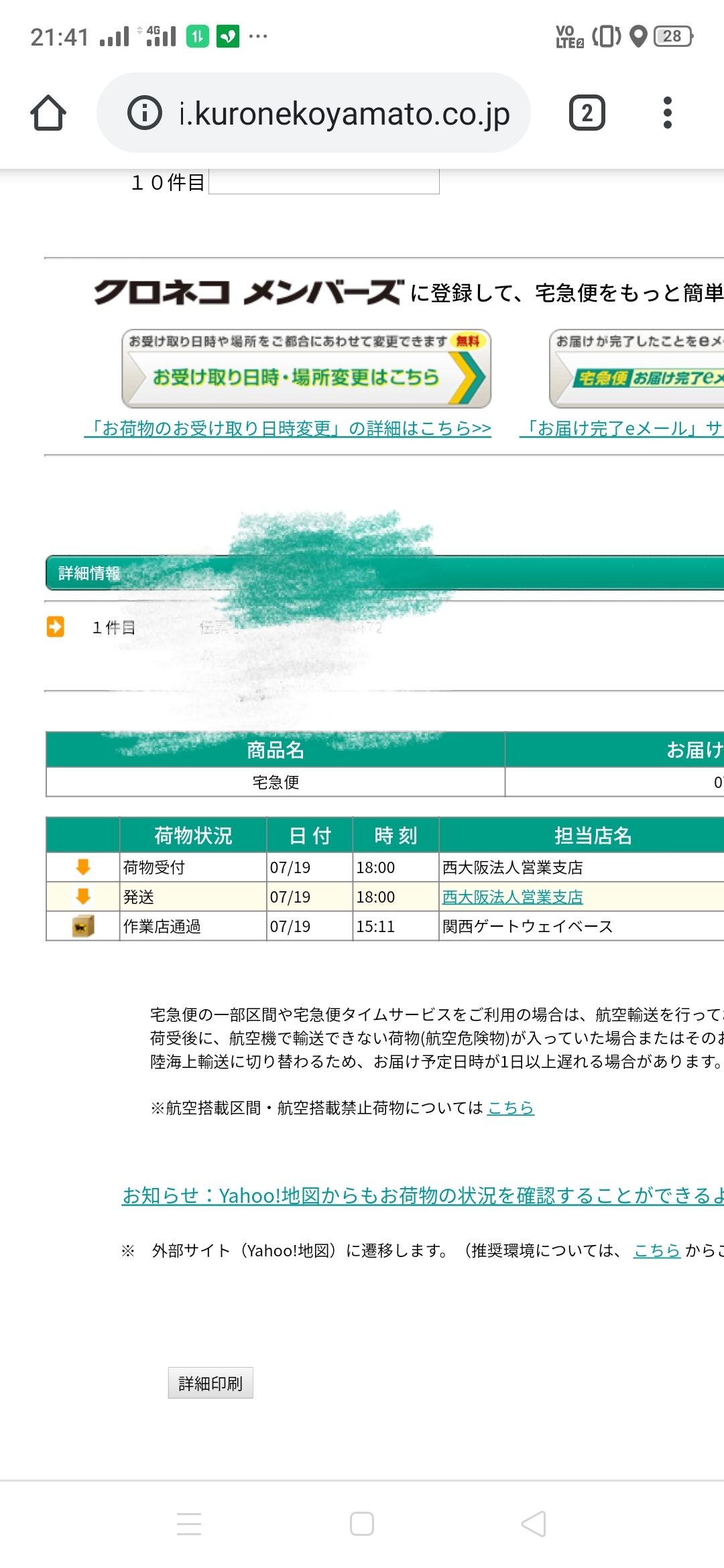The image size is (724, 1568).
Task: Tap Android home square button
Action: pos(362,1524)
